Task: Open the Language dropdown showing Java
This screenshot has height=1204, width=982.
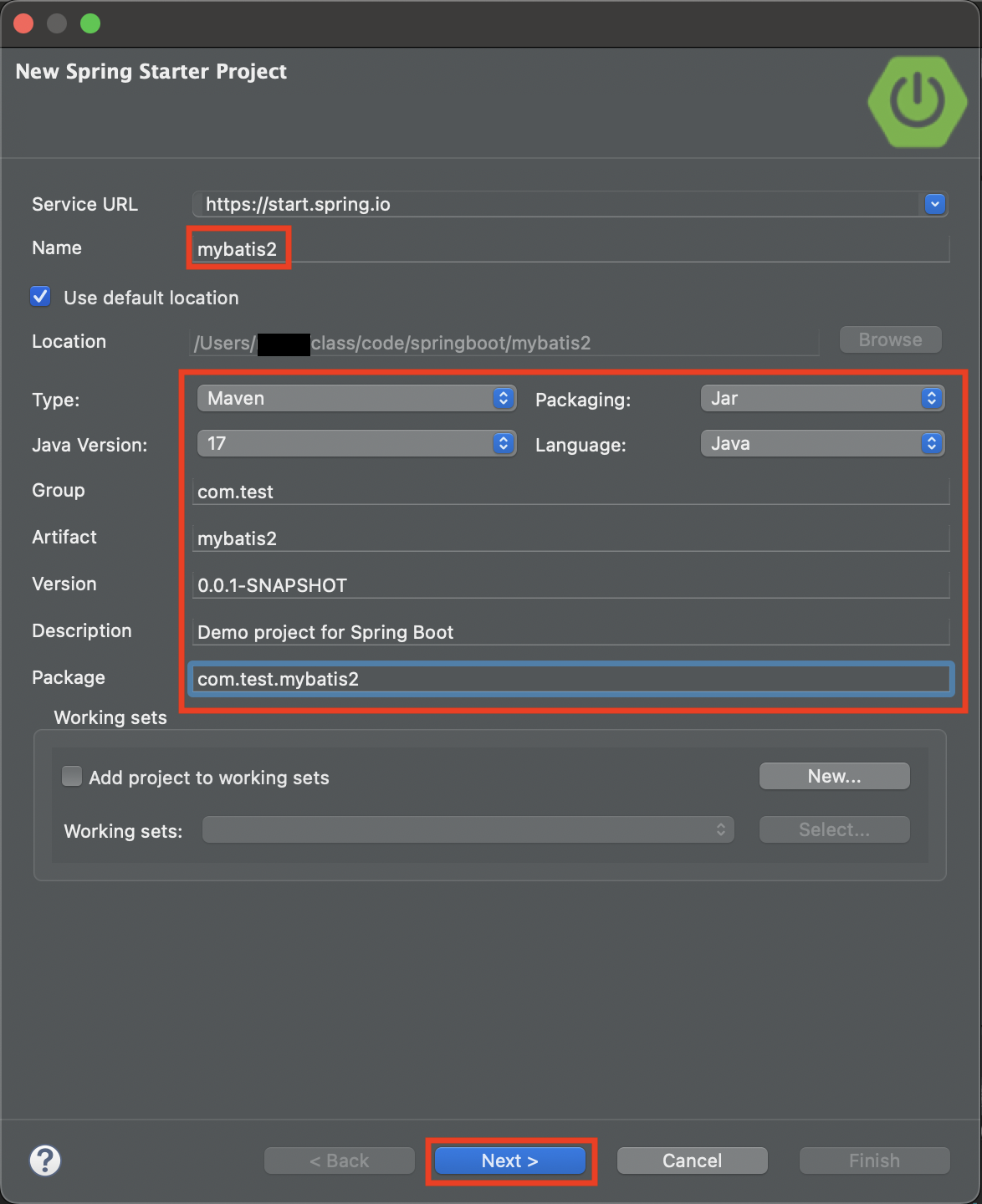Action: click(x=822, y=443)
